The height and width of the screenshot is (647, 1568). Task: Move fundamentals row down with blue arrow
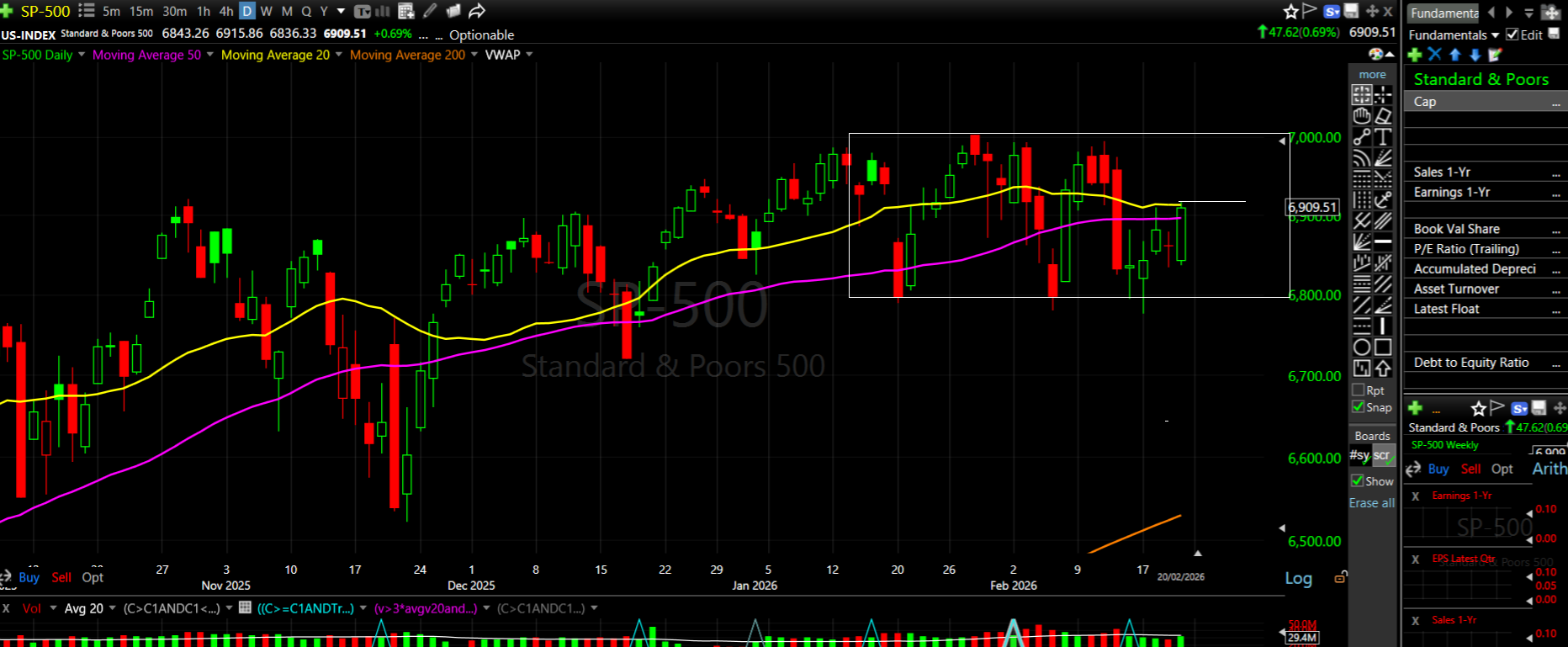1475,55
